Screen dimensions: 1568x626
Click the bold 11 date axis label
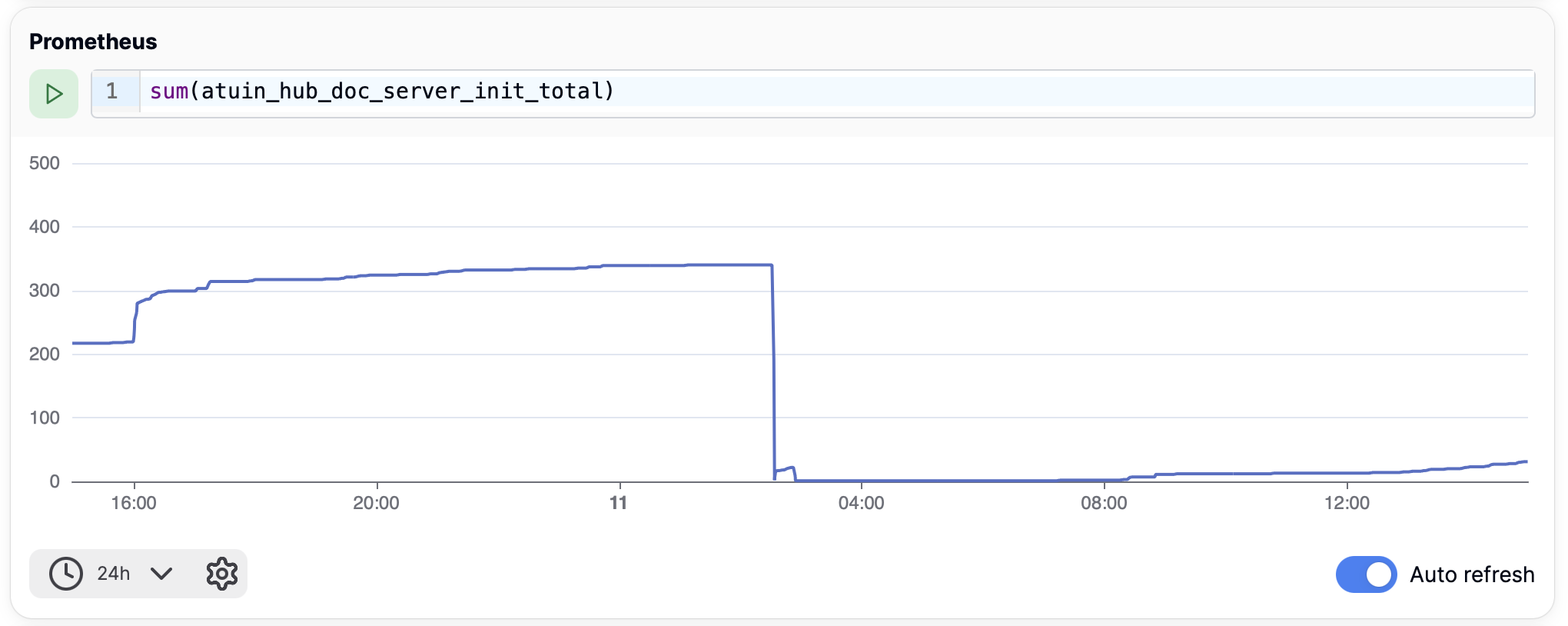[x=619, y=503]
